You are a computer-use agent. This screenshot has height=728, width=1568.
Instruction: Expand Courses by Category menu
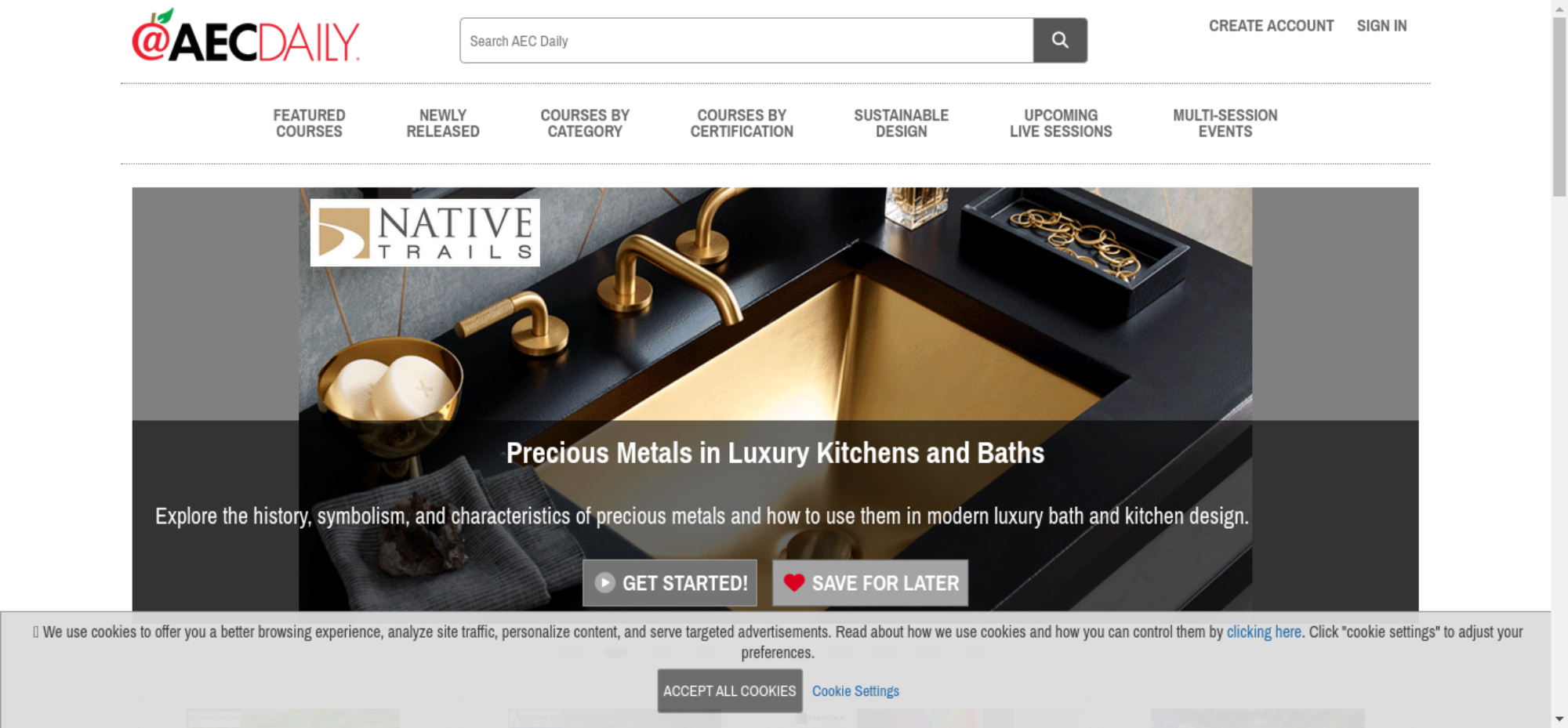coord(585,123)
